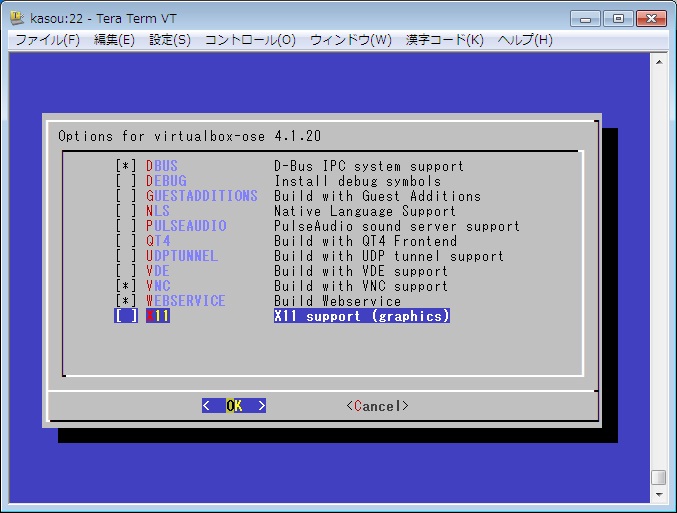Click 'Build with UDP tunnel support' description

click(x=389, y=256)
